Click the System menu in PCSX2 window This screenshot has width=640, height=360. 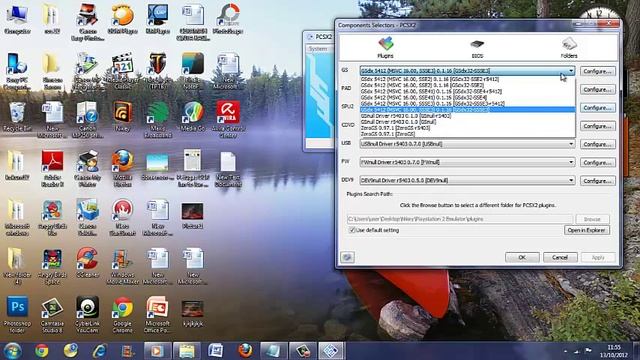click(x=318, y=49)
